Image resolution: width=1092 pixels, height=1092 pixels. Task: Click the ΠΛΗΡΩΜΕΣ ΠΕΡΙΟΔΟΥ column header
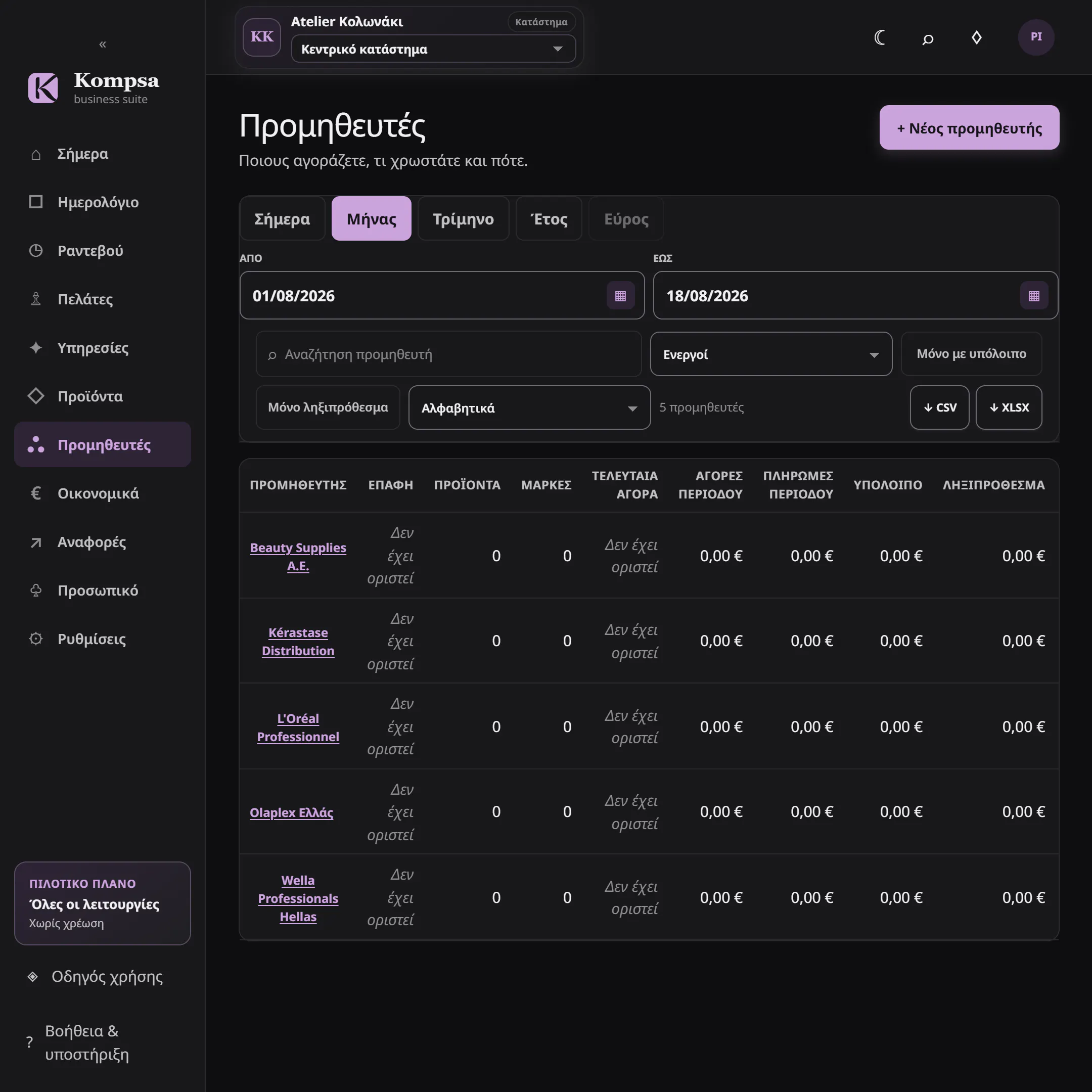click(798, 485)
